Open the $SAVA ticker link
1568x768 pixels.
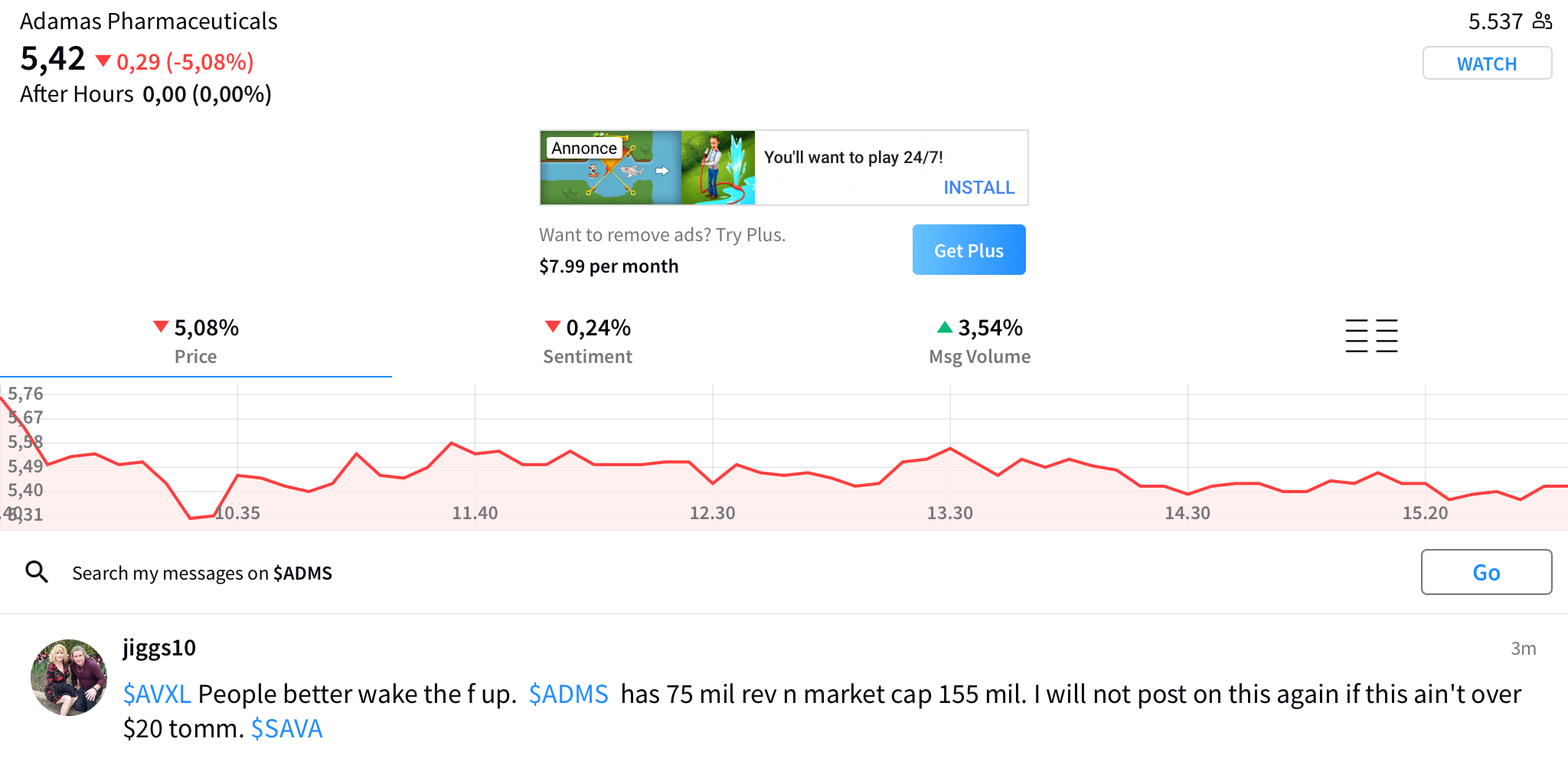[x=287, y=728]
